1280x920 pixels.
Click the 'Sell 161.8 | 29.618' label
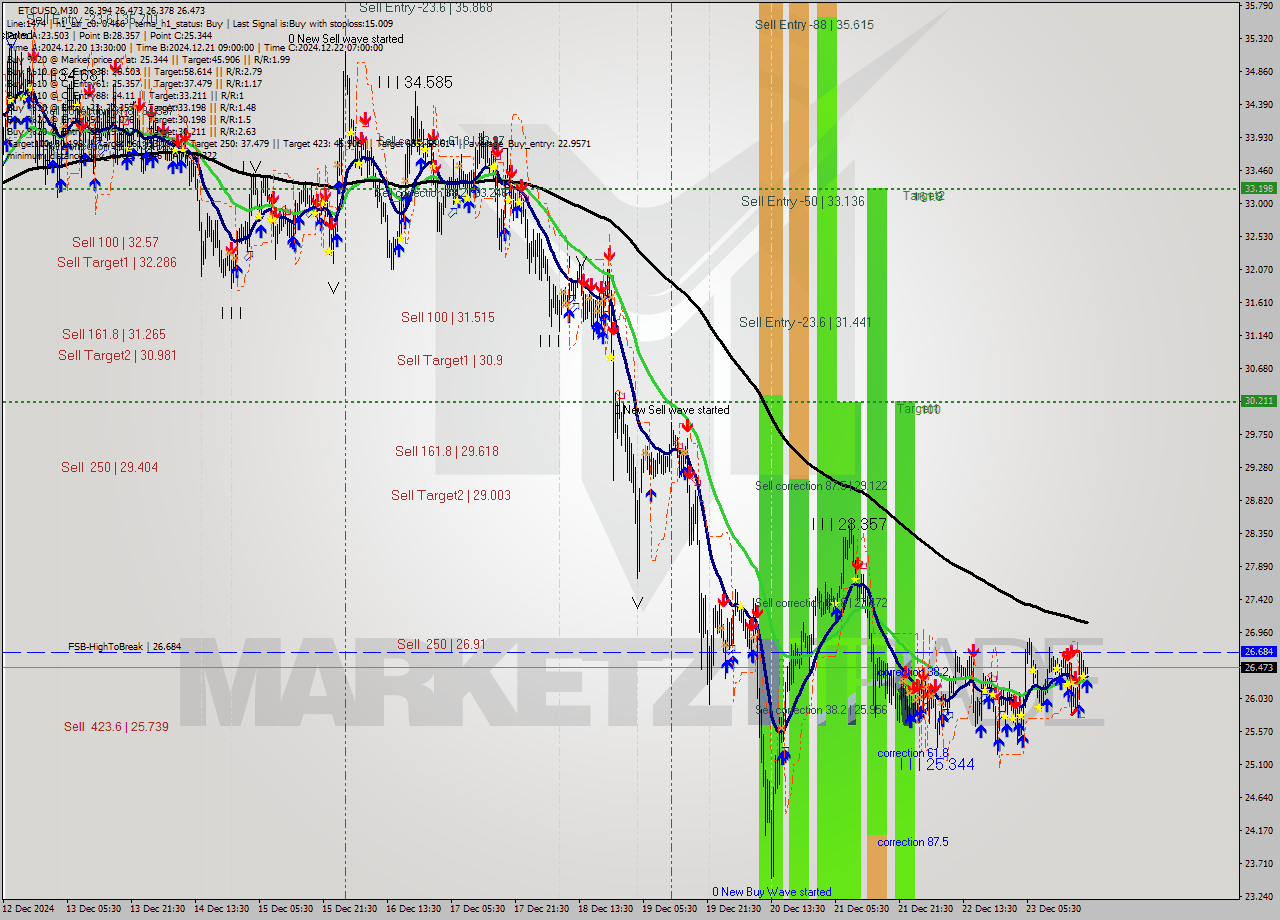click(447, 451)
